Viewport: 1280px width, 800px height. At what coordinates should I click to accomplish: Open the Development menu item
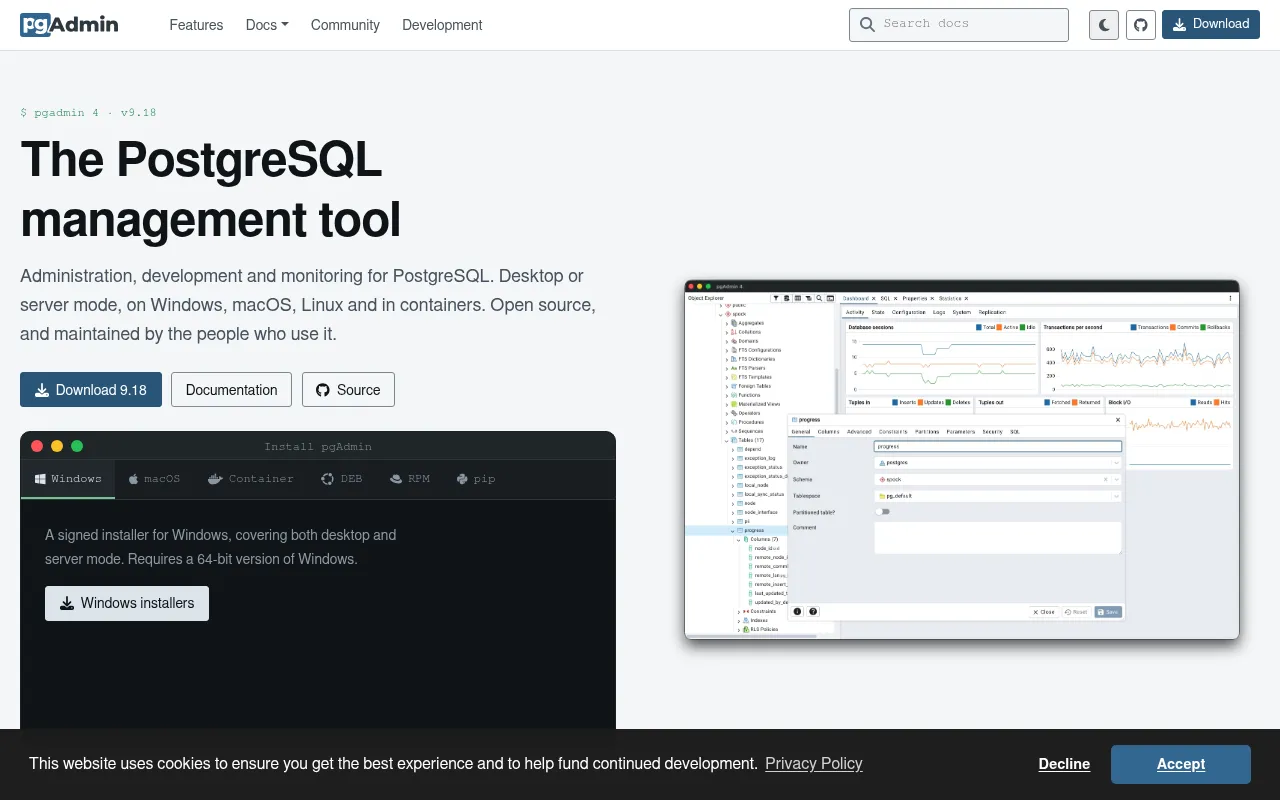coord(442,25)
